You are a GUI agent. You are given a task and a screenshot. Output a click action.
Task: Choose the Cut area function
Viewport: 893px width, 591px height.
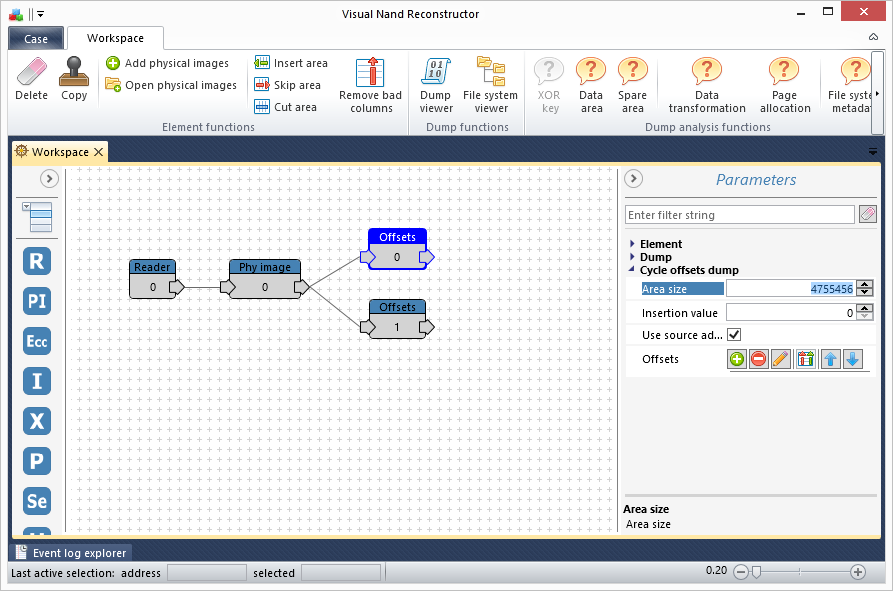click(x=285, y=107)
